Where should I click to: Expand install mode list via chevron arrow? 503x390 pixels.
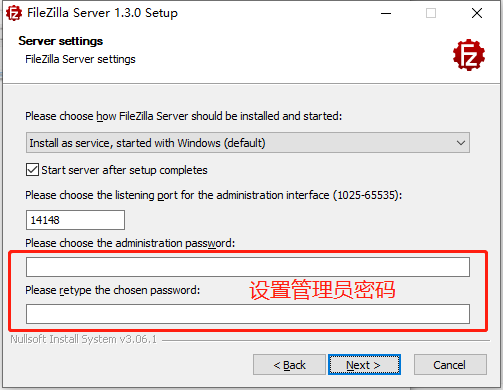[461, 143]
